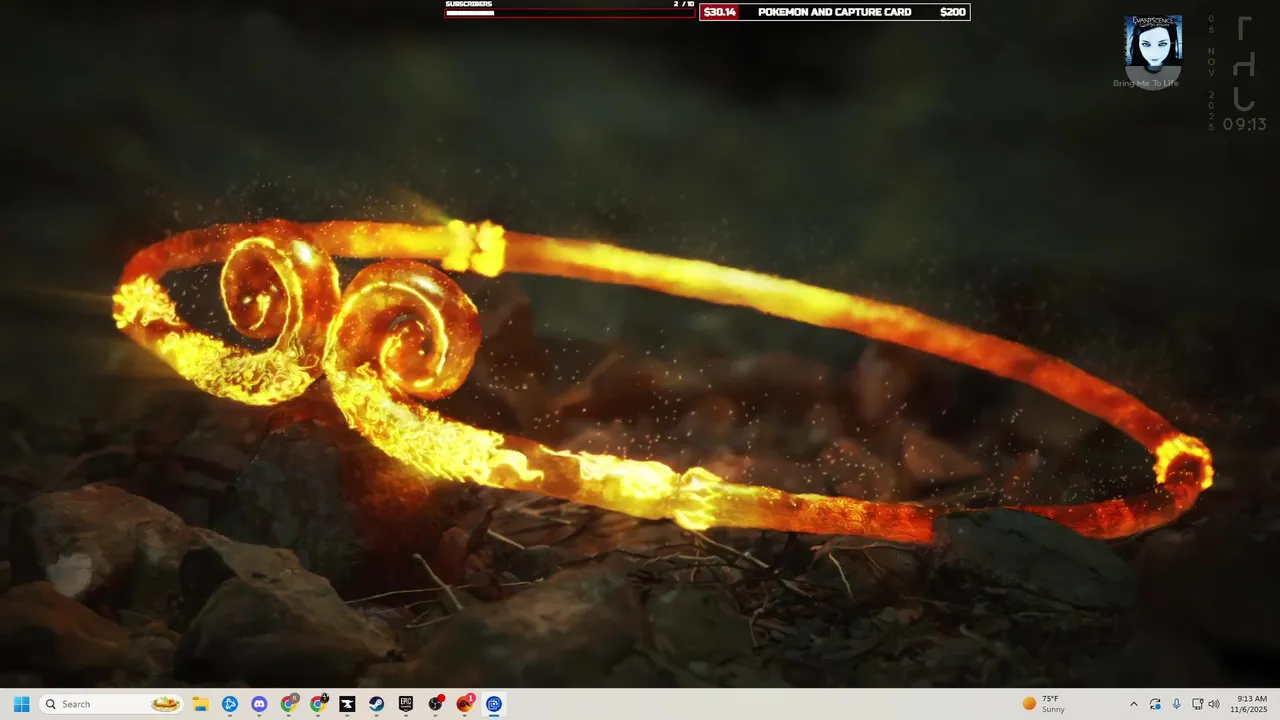Open the blue circular app beside File Explorer
The height and width of the screenshot is (720, 1280).
tap(229, 704)
